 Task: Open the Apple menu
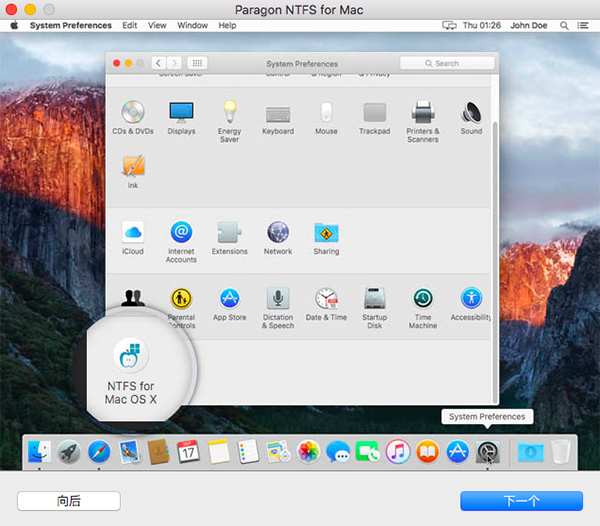[14, 25]
